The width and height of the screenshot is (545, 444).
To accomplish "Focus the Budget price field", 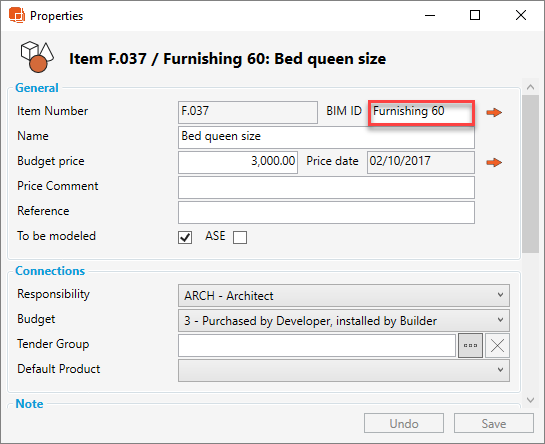I will [238, 162].
